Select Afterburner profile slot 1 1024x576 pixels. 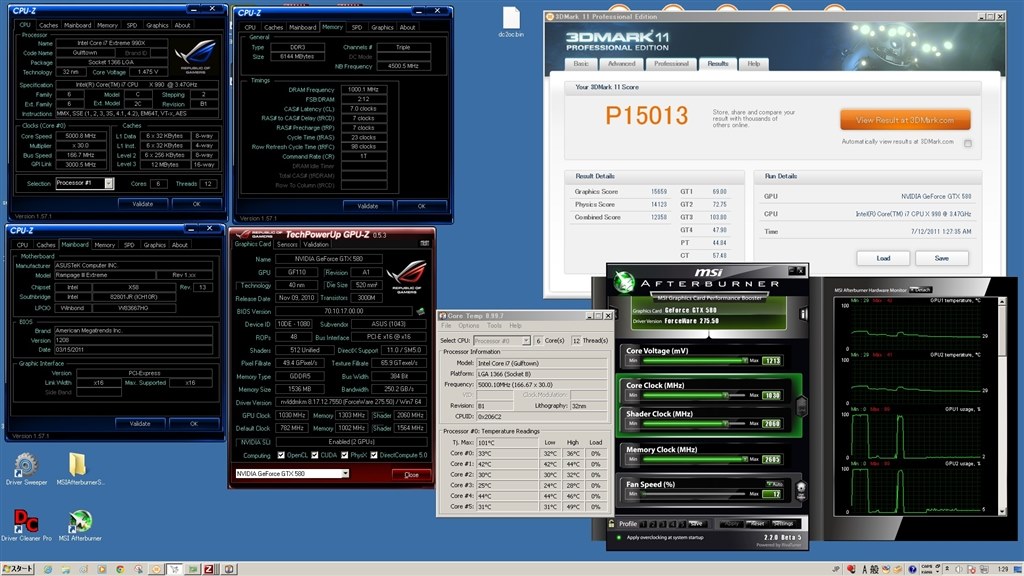point(643,524)
